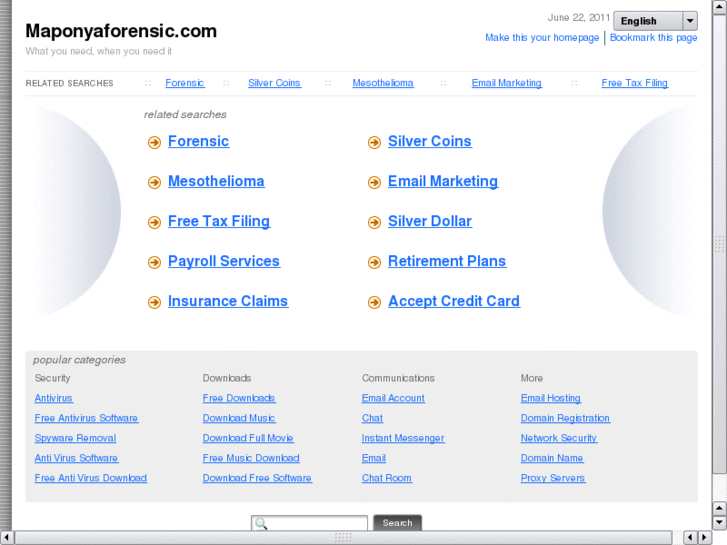Image resolution: width=727 pixels, height=545 pixels.
Task: Click the orange arrow icon beside Mesothelioma
Action: 154,182
